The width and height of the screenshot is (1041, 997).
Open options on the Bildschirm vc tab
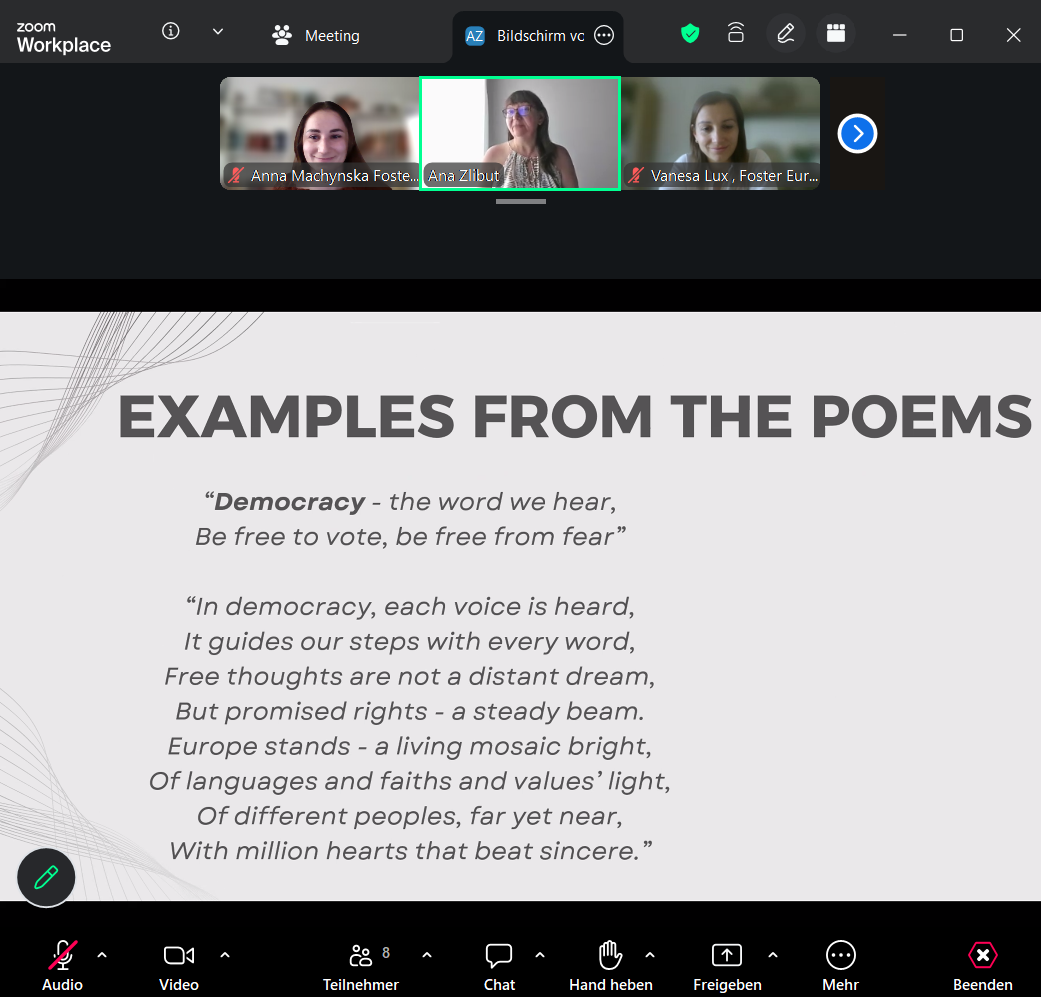(604, 35)
